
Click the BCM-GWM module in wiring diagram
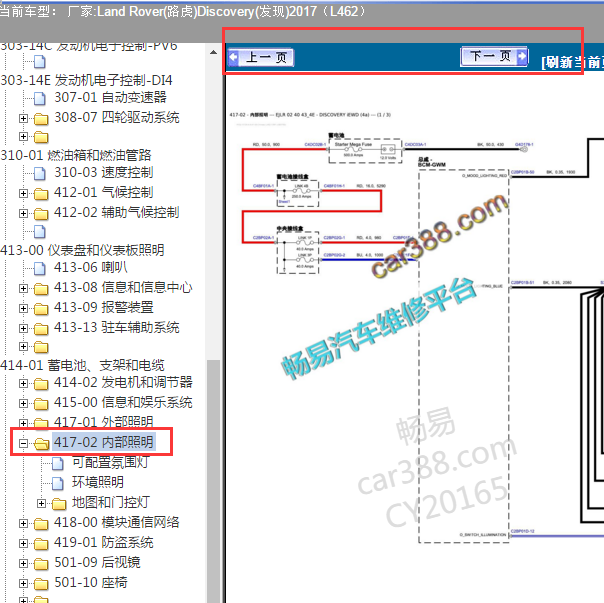pos(464,356)
